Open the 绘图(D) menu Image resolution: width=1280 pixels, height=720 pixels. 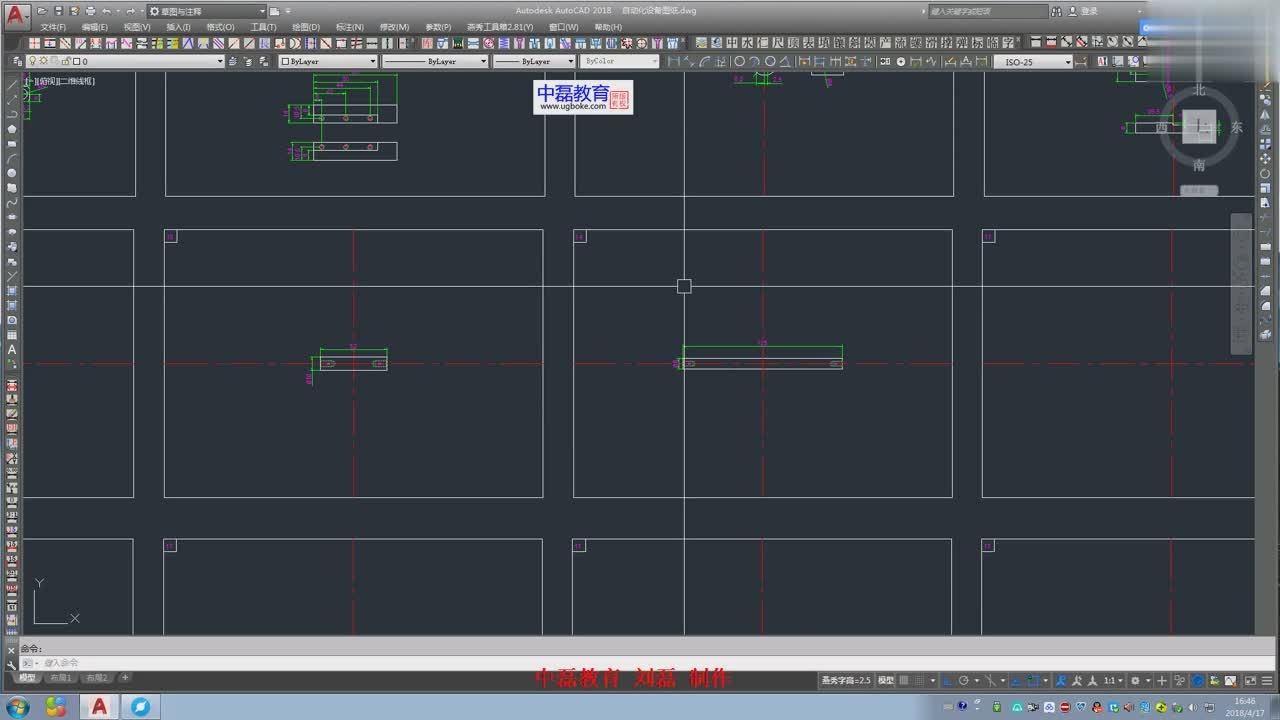point(306,27)
